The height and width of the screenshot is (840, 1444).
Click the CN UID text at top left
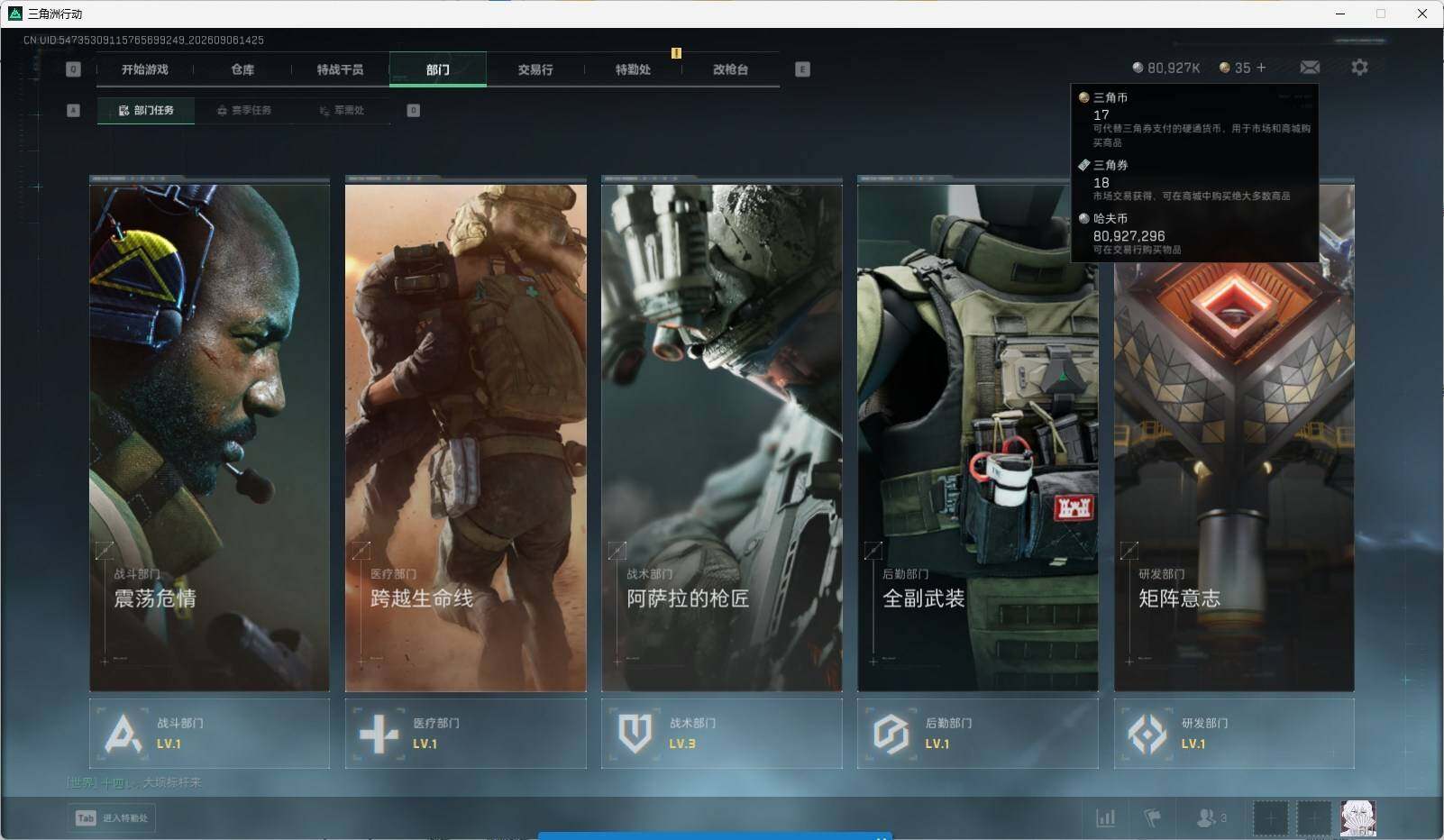(x=143, y=41)
